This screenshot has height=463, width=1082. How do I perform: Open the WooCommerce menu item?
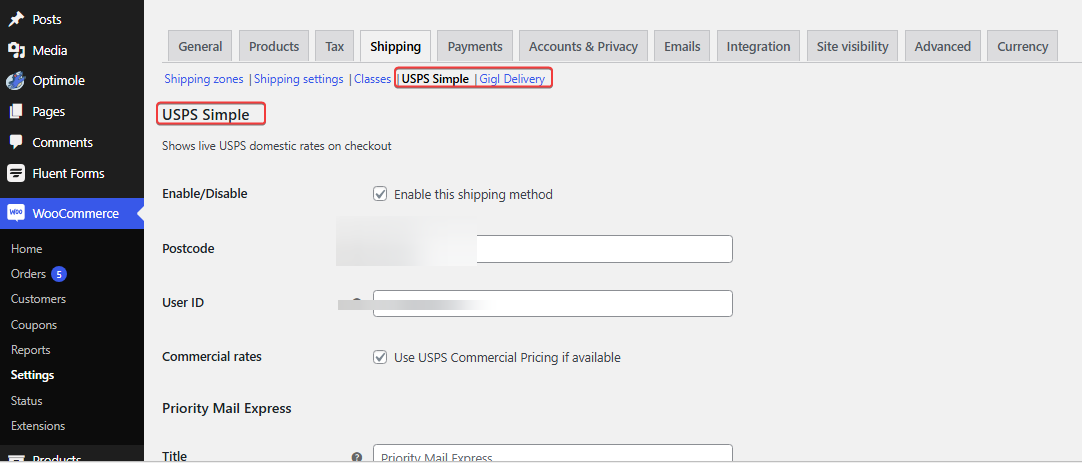tap(72, 213)
